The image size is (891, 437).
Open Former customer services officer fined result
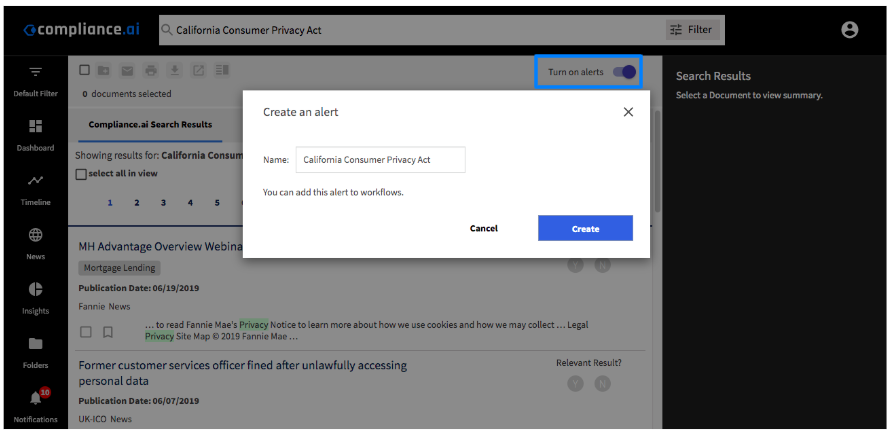pyautogui.click(x=243, y=373)
